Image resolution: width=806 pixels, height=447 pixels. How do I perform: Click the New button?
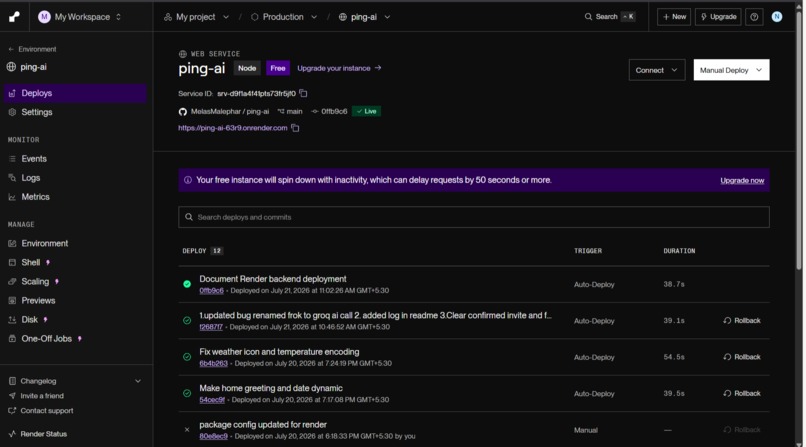(674, 16)
